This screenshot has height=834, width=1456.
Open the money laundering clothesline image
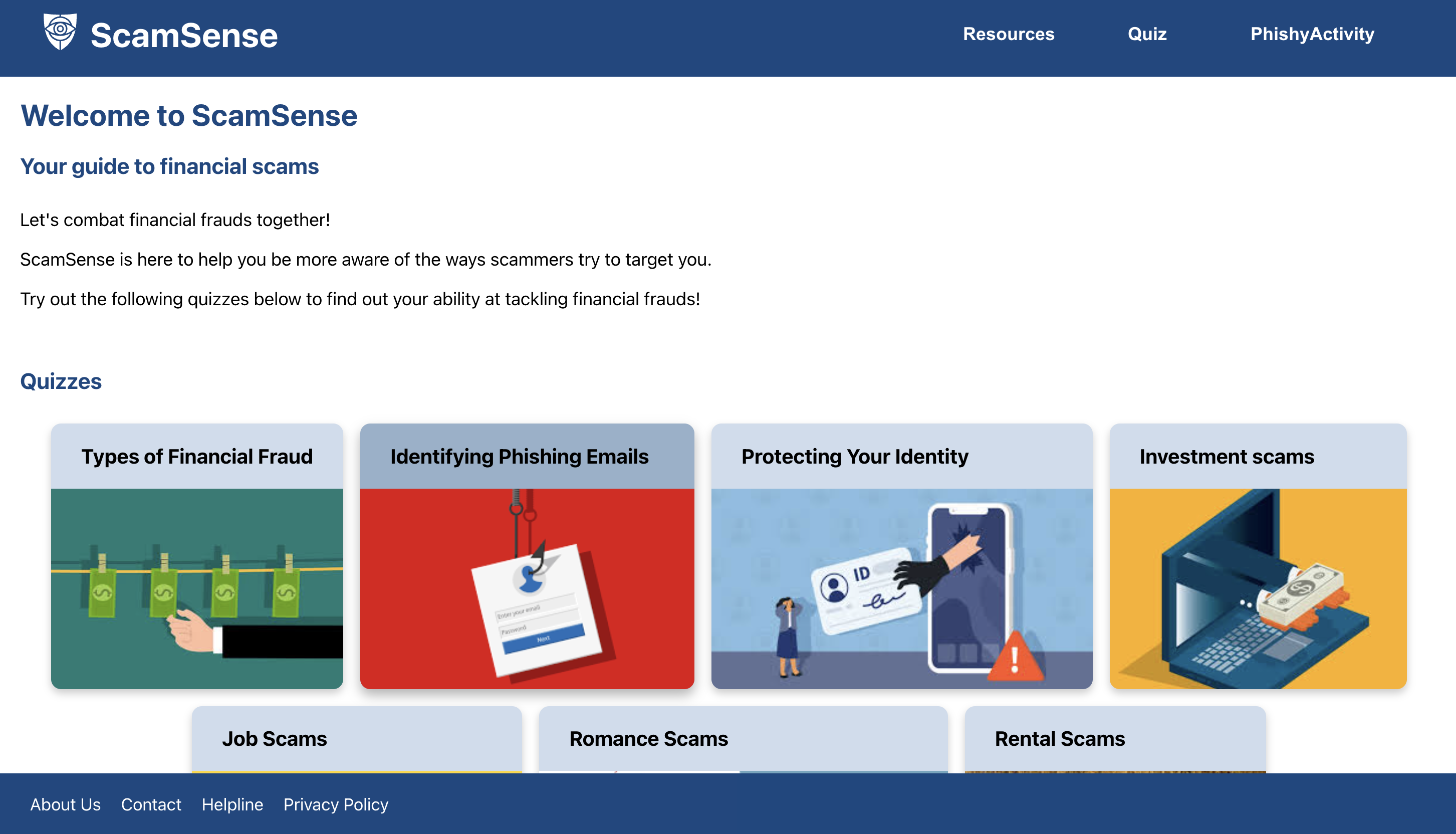(x=197, y=588)
